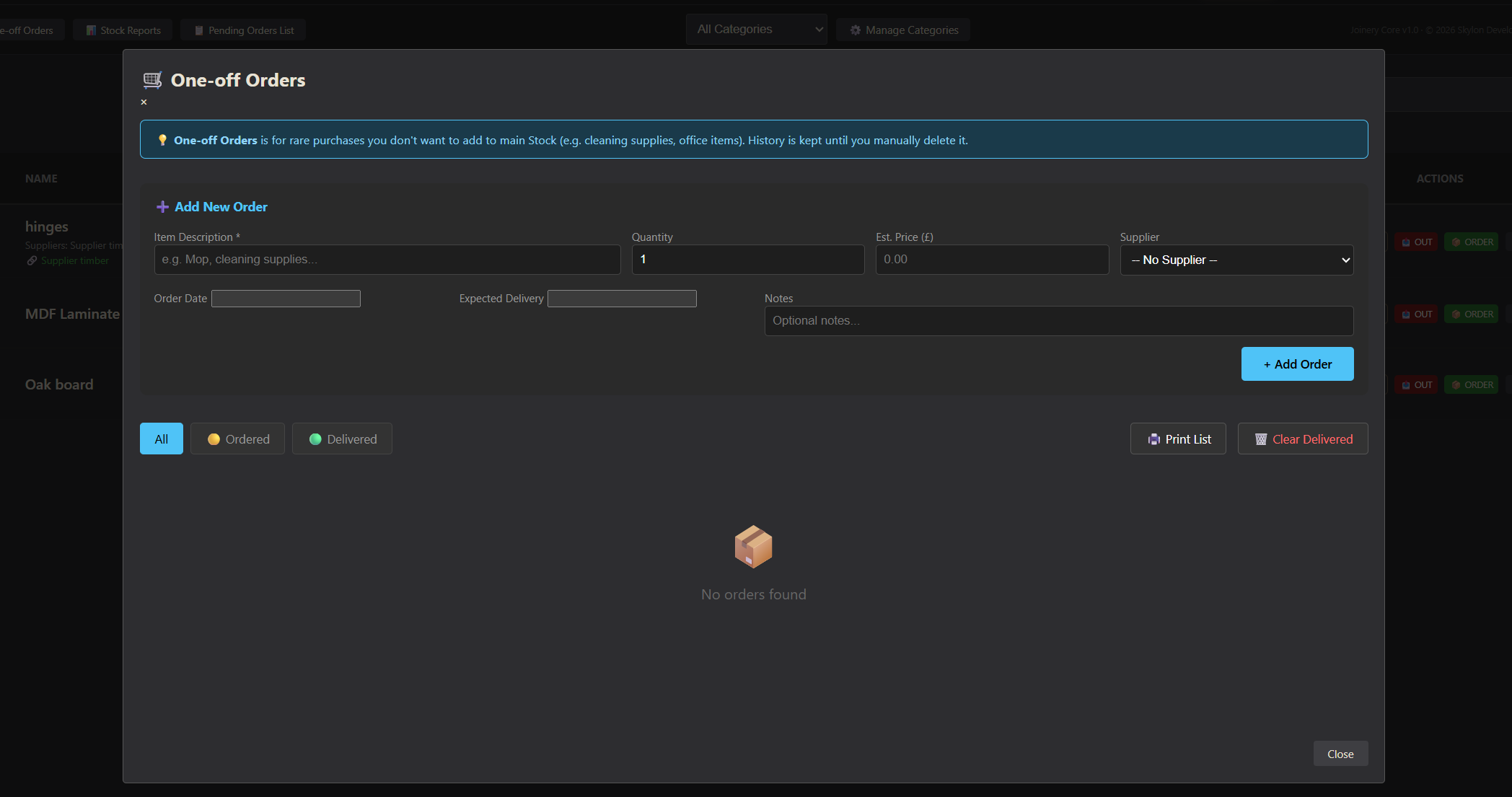The height and width of the screenshot is (797, 1512).
Task: Click the cardboard box empty-state icon
Action: [753, 546]
